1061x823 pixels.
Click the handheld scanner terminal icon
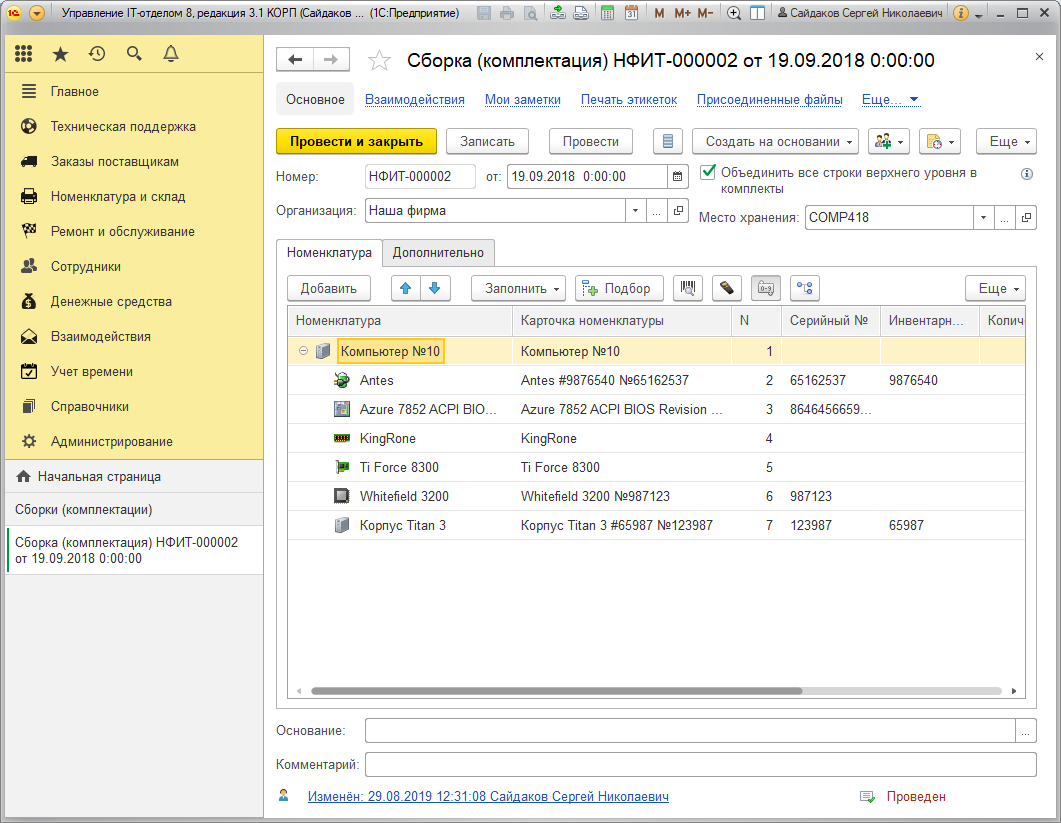[727, 288]
